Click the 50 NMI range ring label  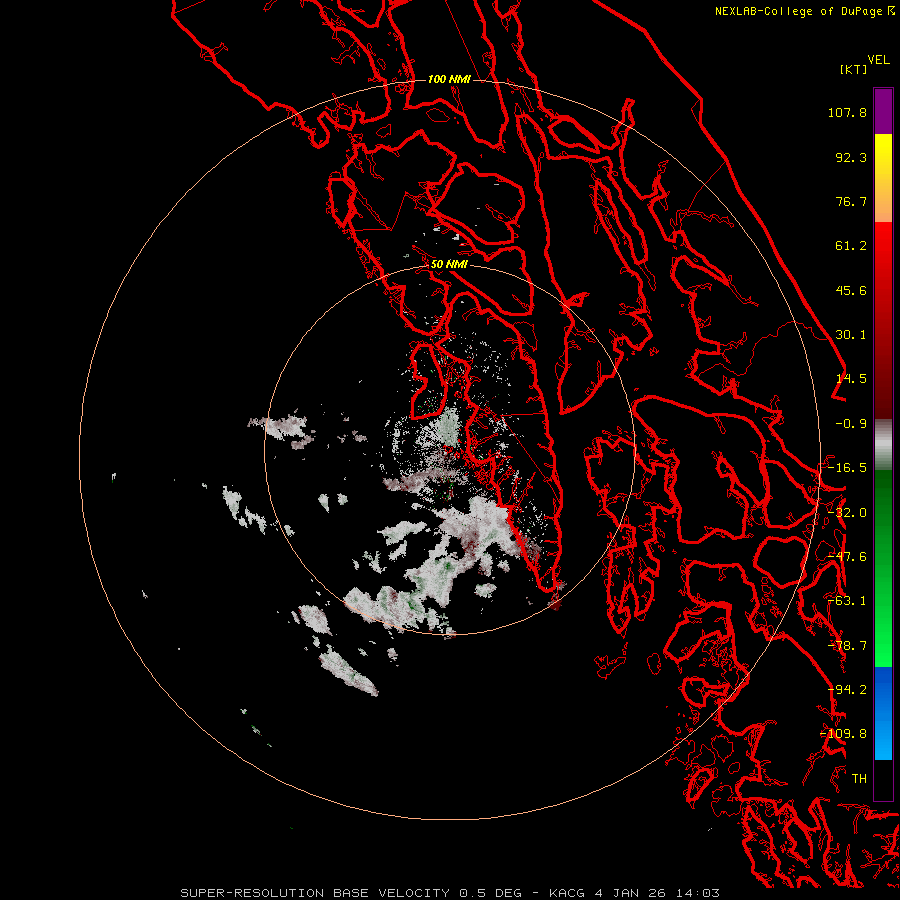coord(449,265)
